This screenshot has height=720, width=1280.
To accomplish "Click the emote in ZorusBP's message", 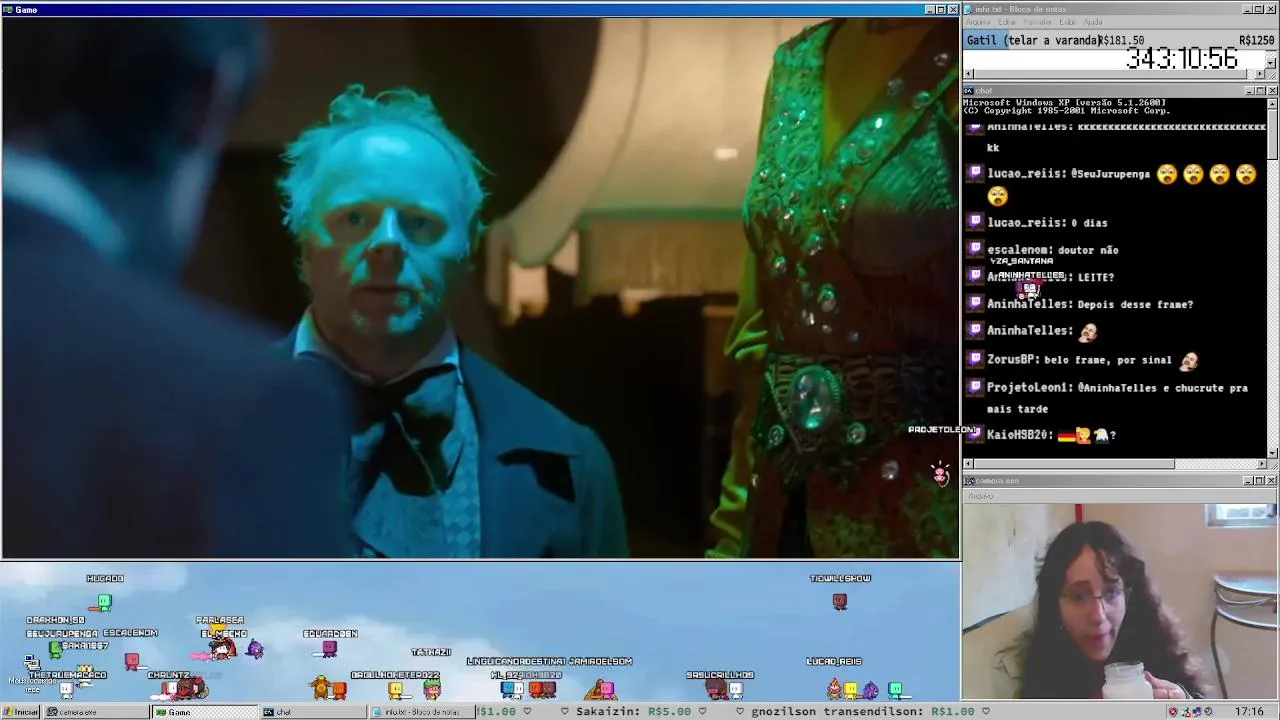I will click(1188, 360).
